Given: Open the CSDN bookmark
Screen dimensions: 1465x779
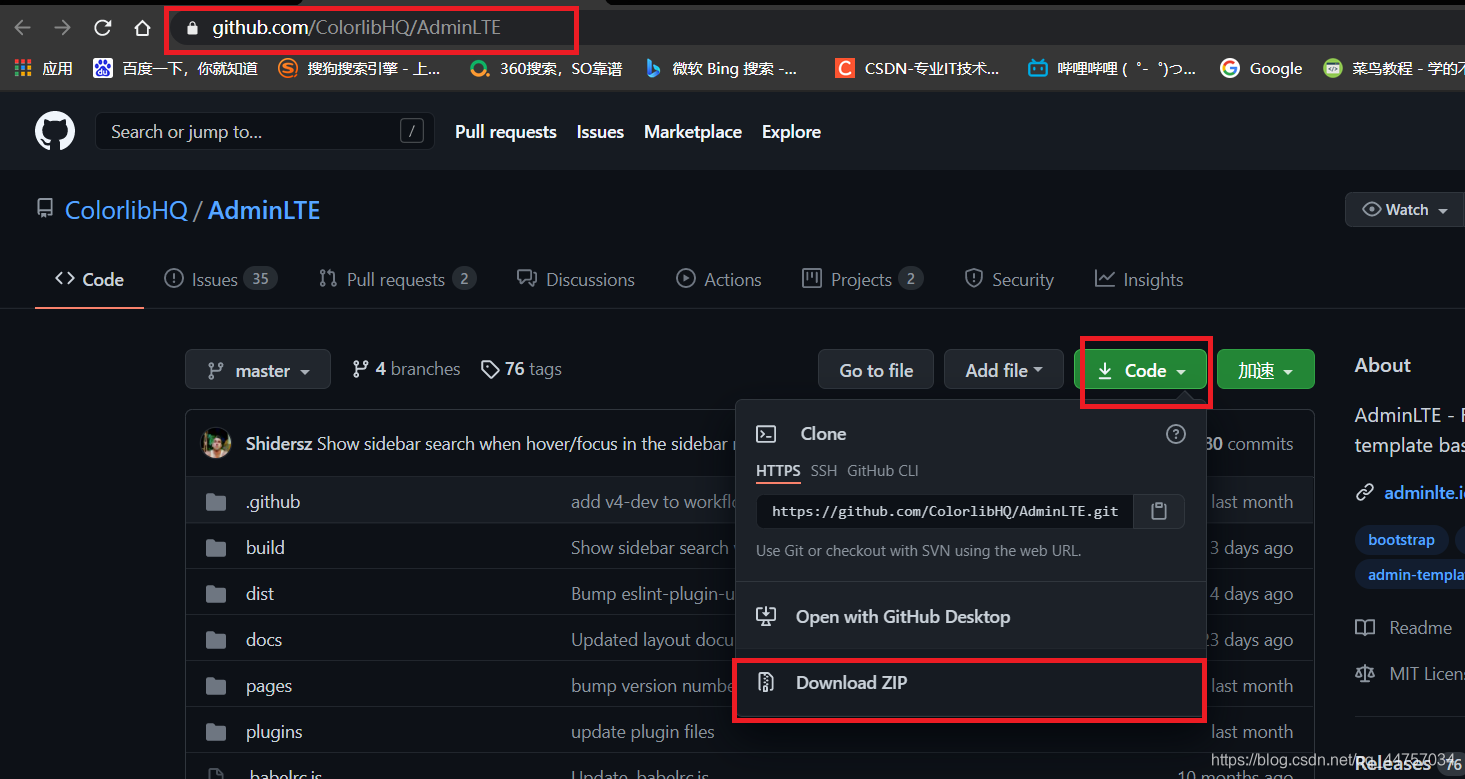Looking at the screenshot, I should tap(917, 68).
